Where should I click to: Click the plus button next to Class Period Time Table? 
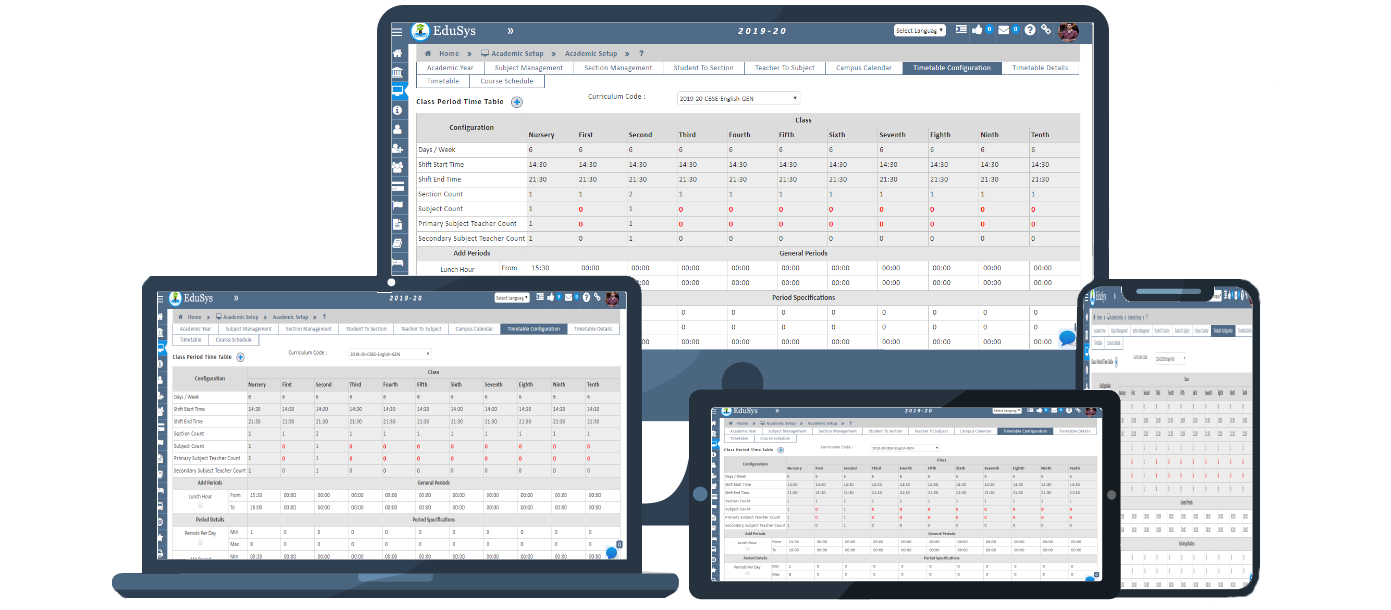[516, 101]
